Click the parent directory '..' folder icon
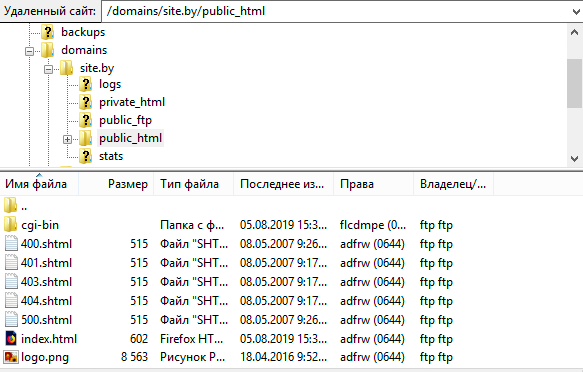The image size is (583, 372). [10, 205]
